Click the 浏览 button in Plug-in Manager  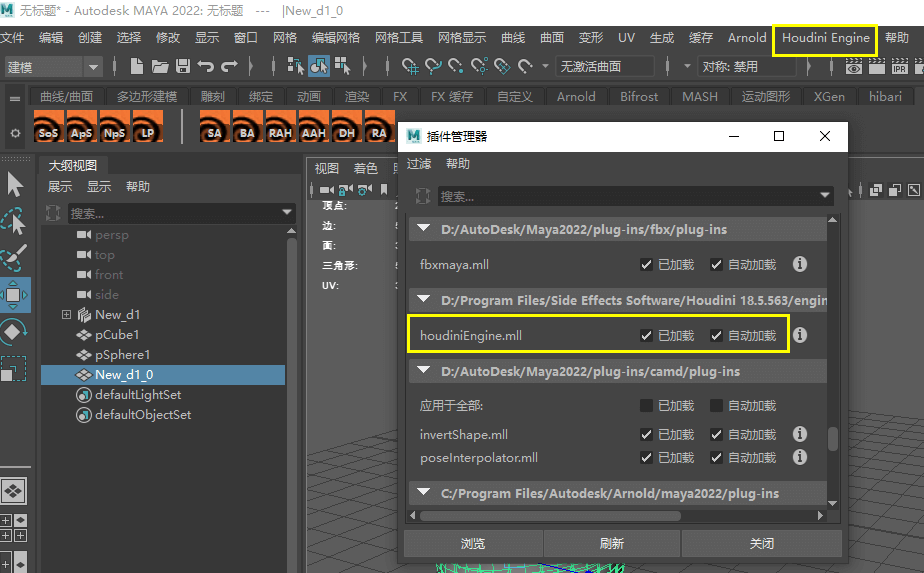(x=473, y=543)
